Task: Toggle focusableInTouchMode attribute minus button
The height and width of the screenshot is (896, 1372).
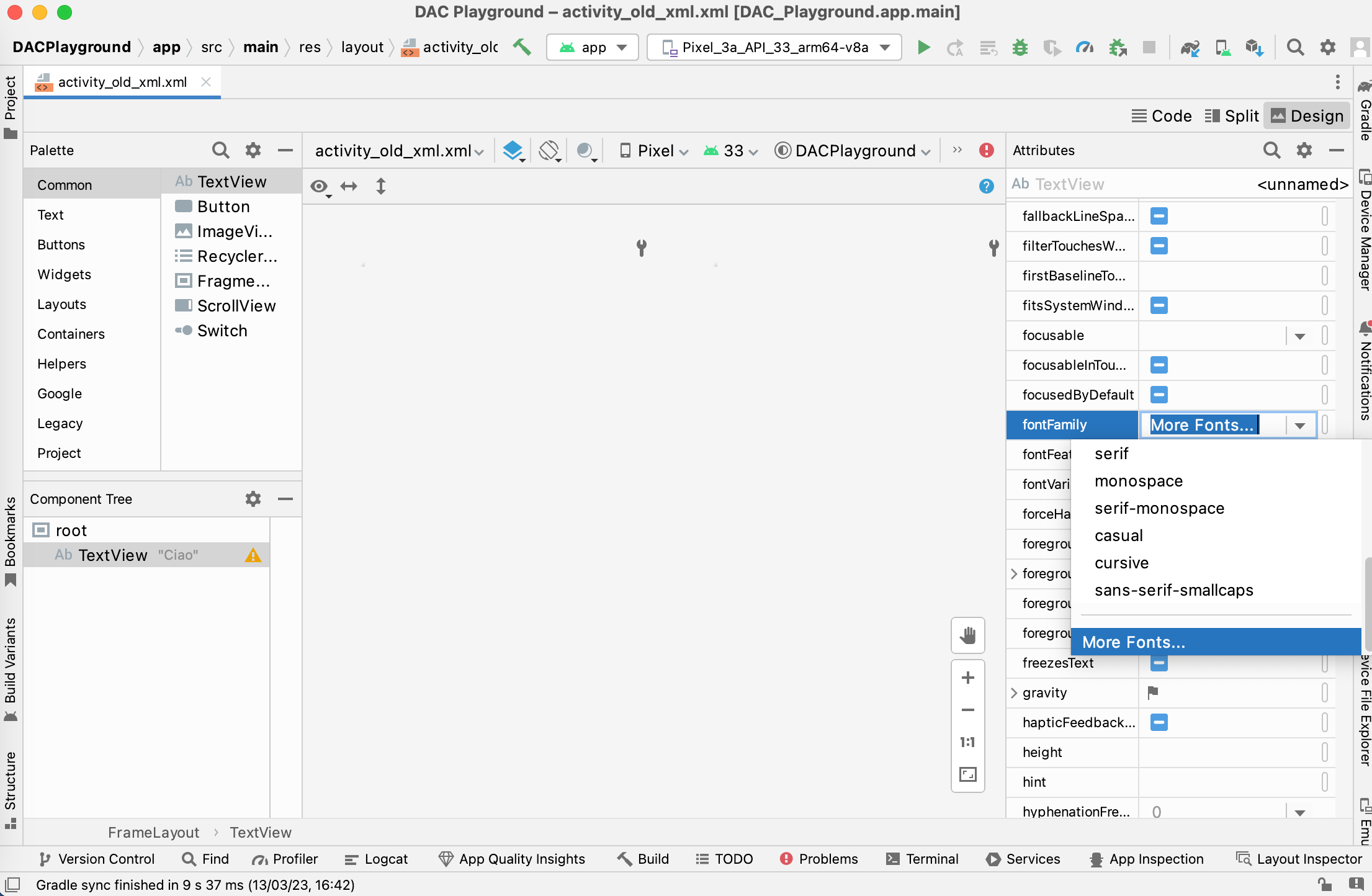Action: coord(1158,365)
